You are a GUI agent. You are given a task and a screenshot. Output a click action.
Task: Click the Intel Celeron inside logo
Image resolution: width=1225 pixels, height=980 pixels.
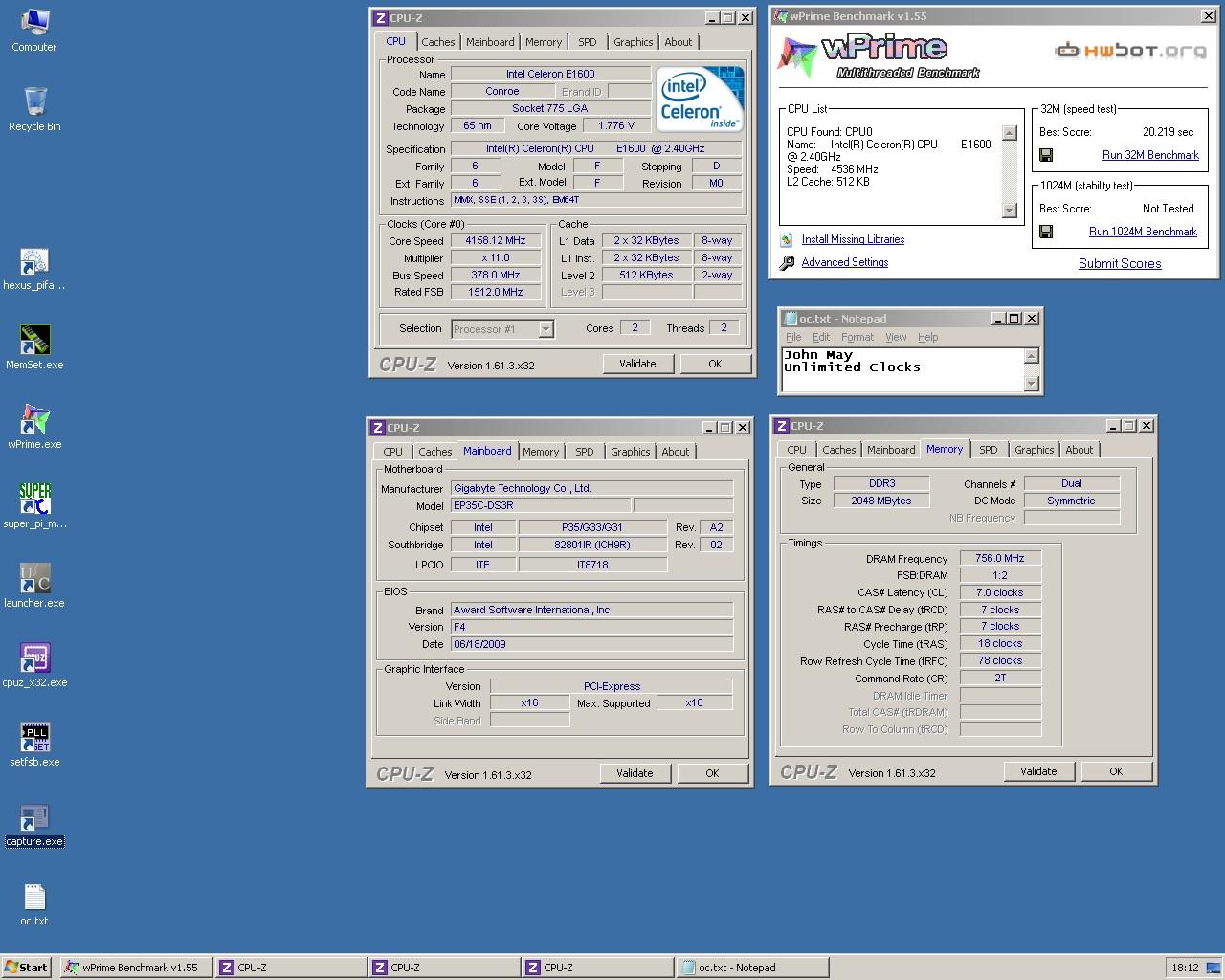pyautogui.click(x=700, y=100)
